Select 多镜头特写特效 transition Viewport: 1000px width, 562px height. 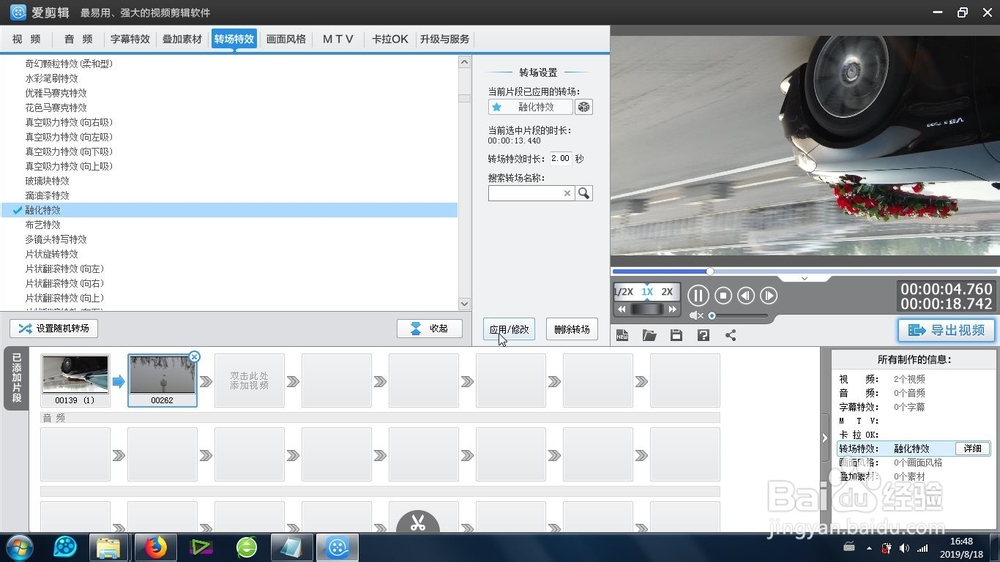pos(56,240)
